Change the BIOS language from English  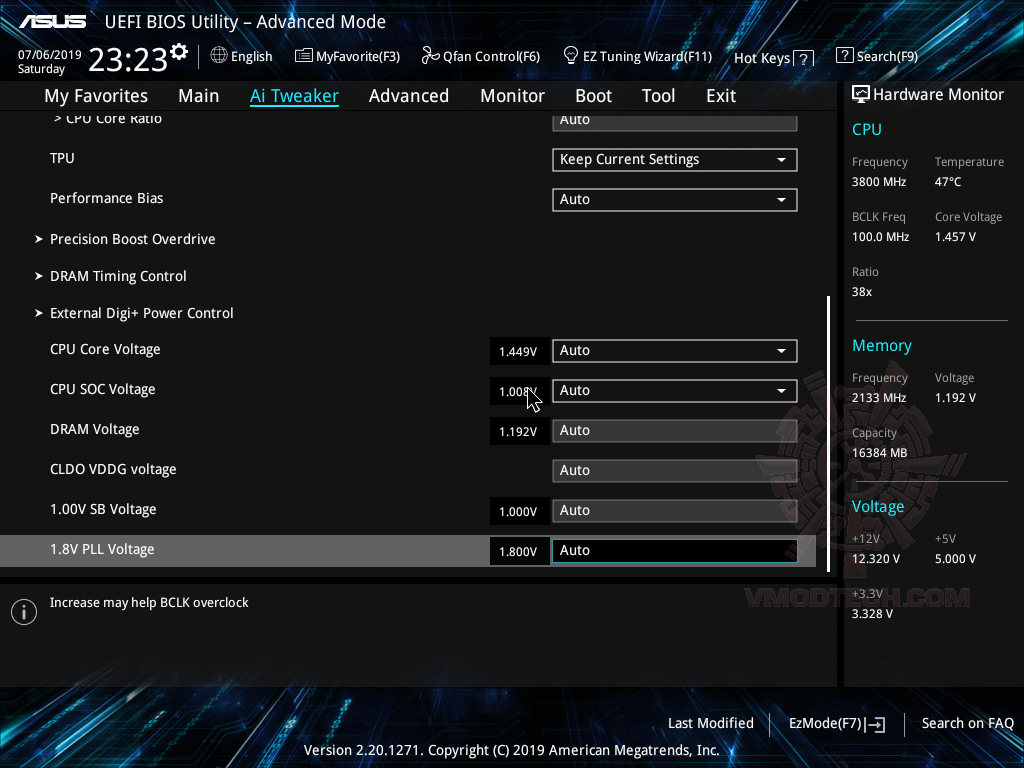(241, 56)
